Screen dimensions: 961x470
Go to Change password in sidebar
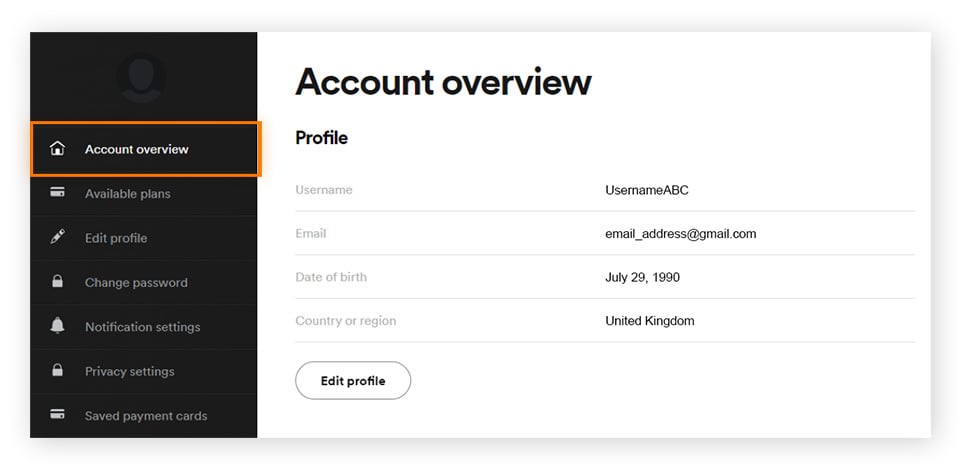pos(144,282)
